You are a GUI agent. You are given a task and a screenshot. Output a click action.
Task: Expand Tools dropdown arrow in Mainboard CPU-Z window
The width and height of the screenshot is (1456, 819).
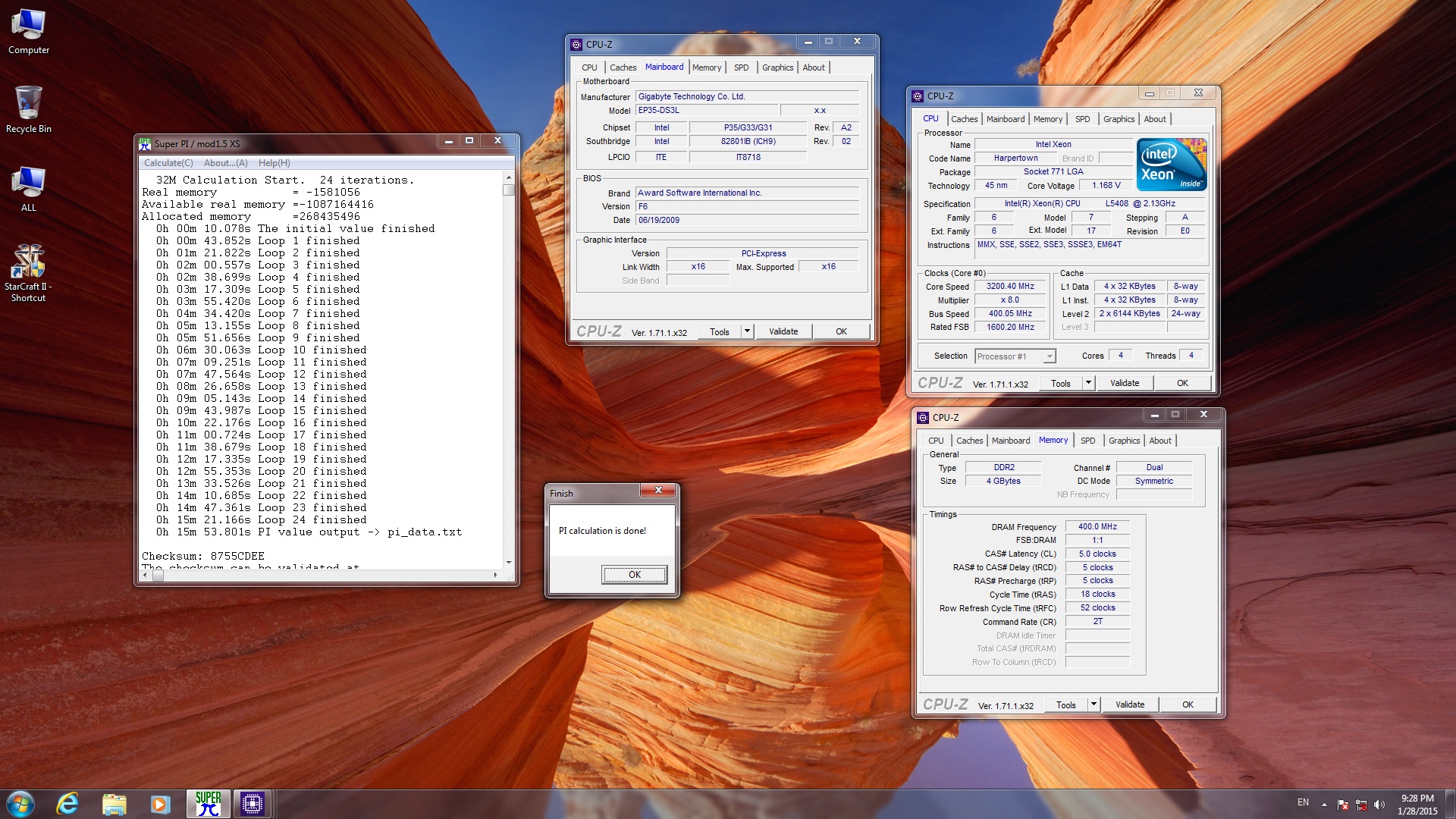(747, 331)
